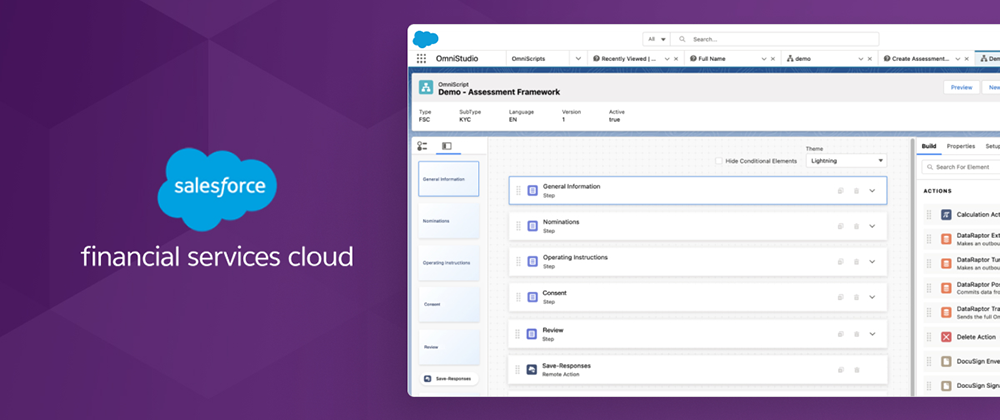Click the DocuSign Envelope action icon
Screen dimensions: 1000x420
tap(946, 361)
